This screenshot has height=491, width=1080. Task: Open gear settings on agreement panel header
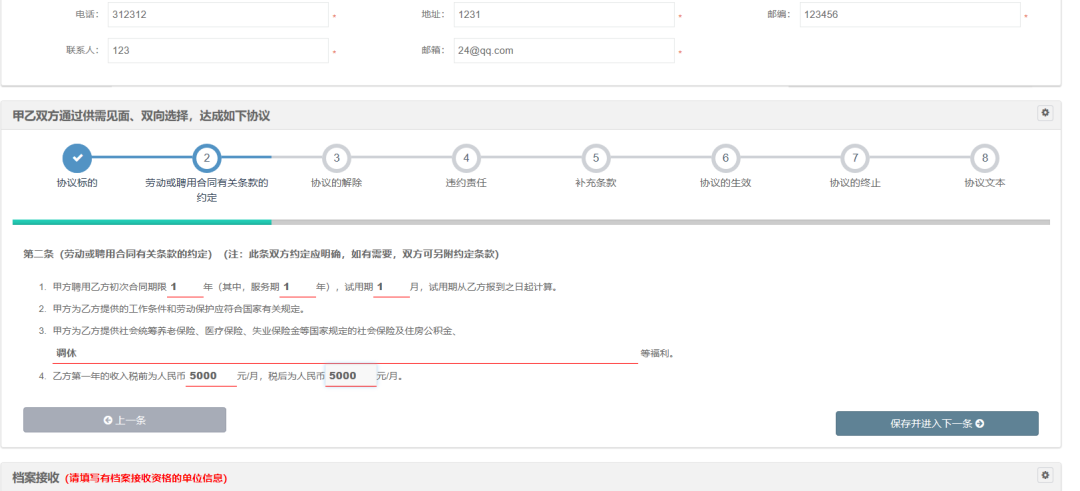click(1045, 114)
